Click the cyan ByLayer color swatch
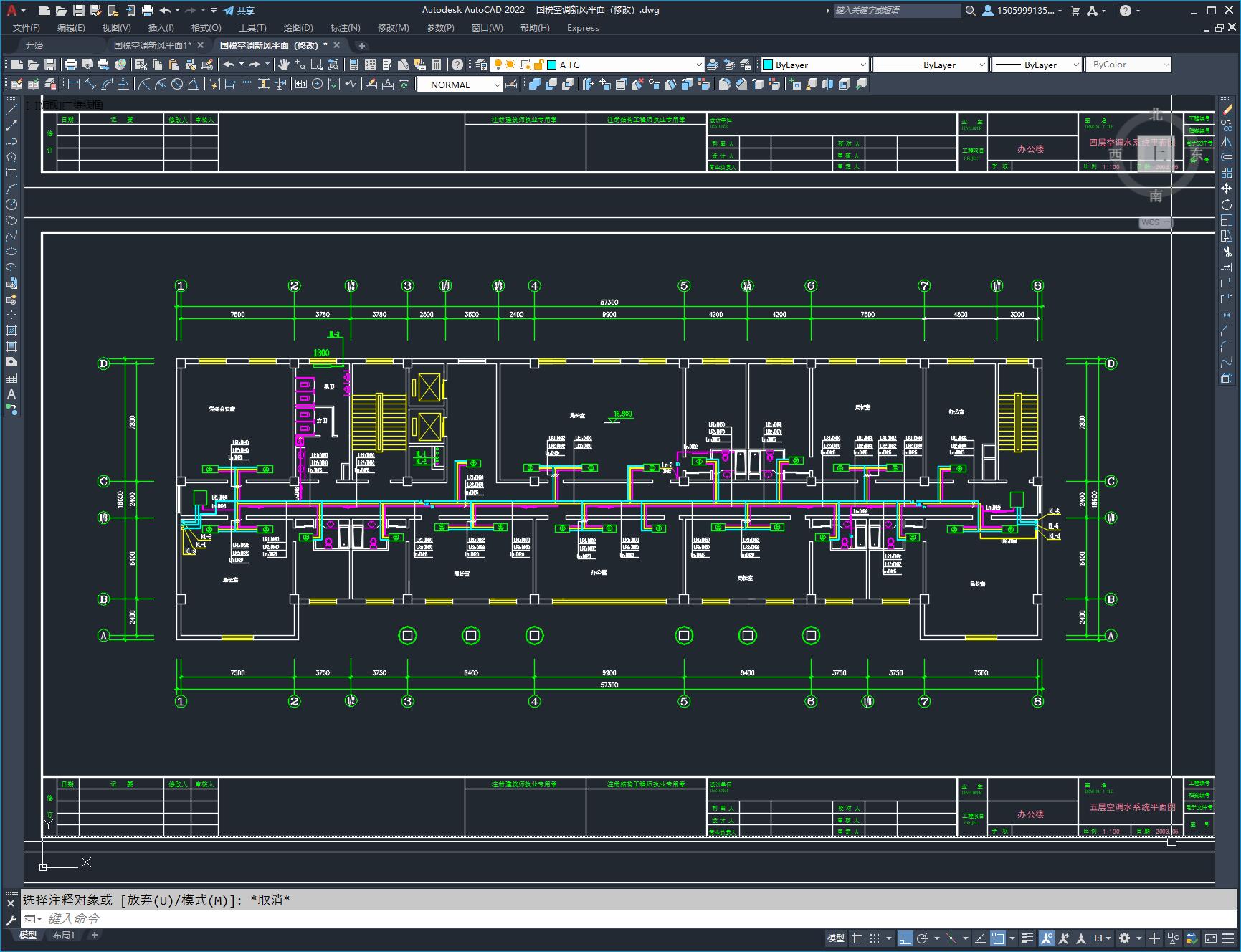This screenshot has width=1241, height=952. tap(768, 65)
